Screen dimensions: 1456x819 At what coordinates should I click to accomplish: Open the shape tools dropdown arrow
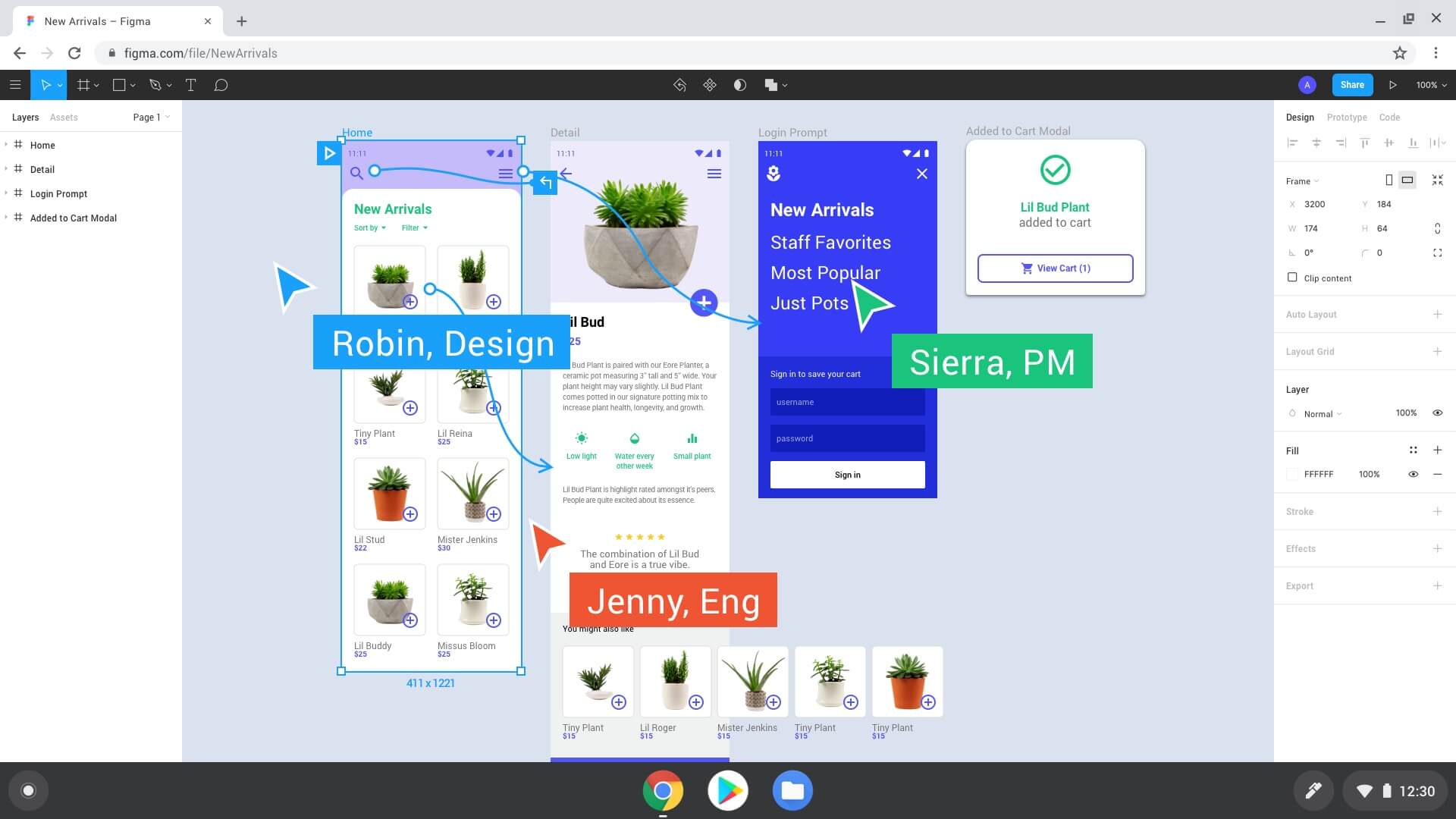pos(133,86)
